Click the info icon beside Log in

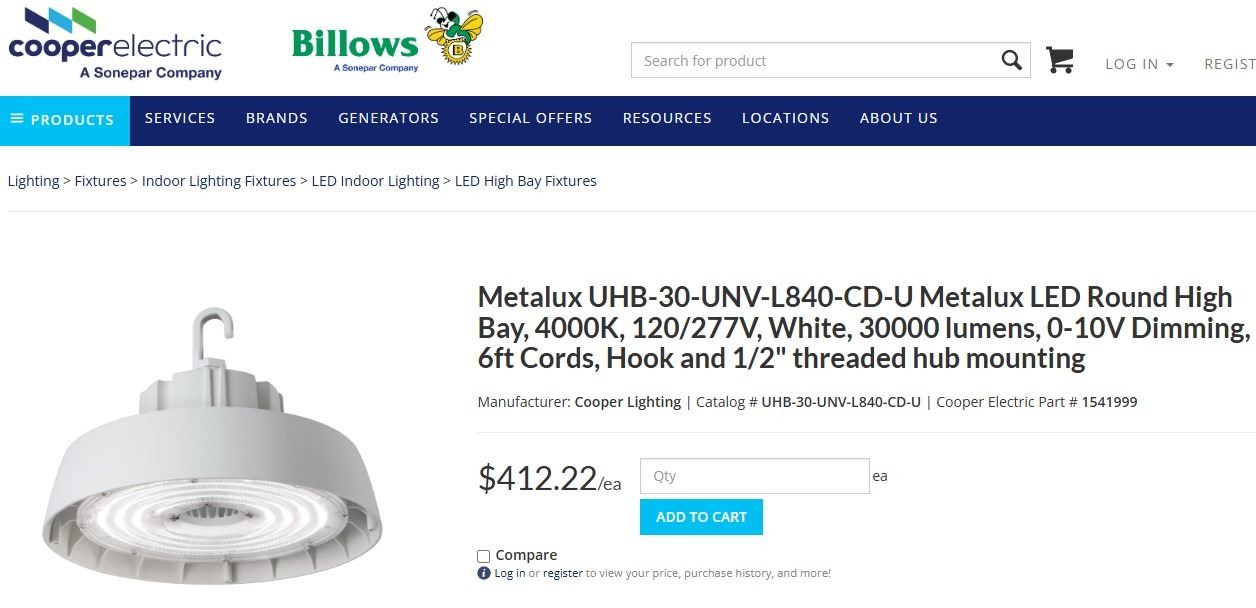(x=484, y=573)
